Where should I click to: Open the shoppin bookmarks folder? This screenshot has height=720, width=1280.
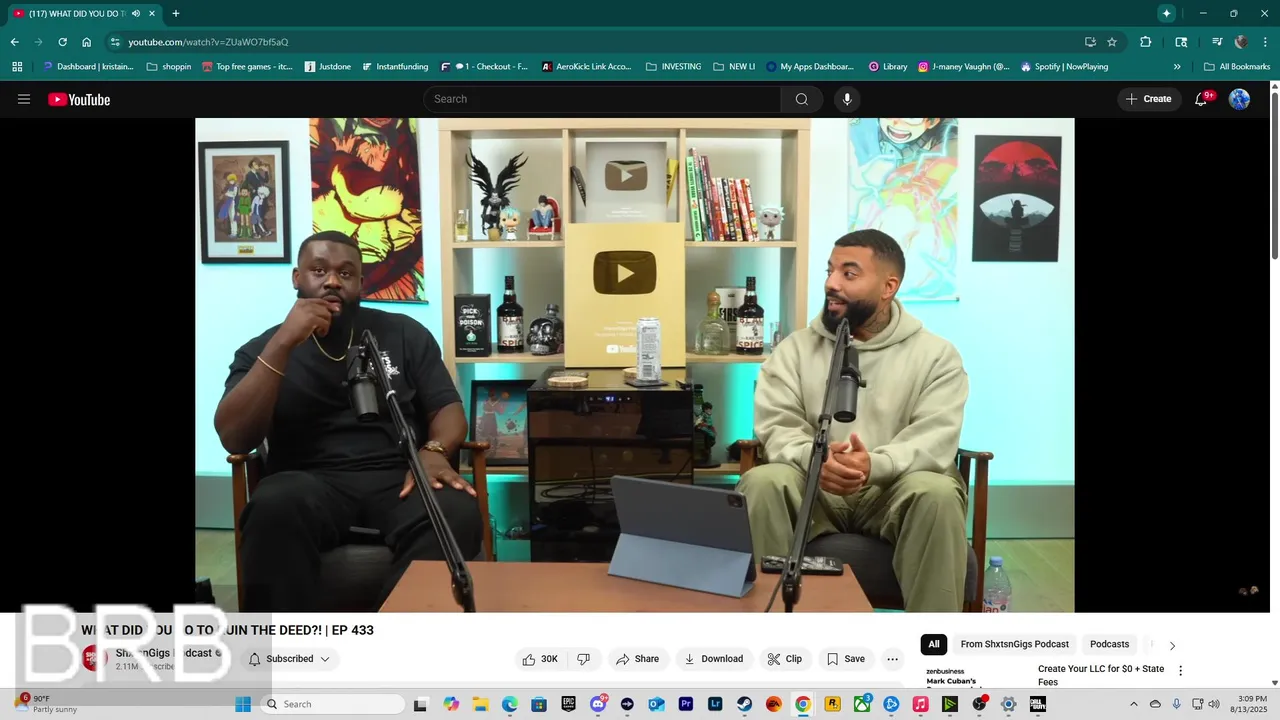[x=168, y=67]
